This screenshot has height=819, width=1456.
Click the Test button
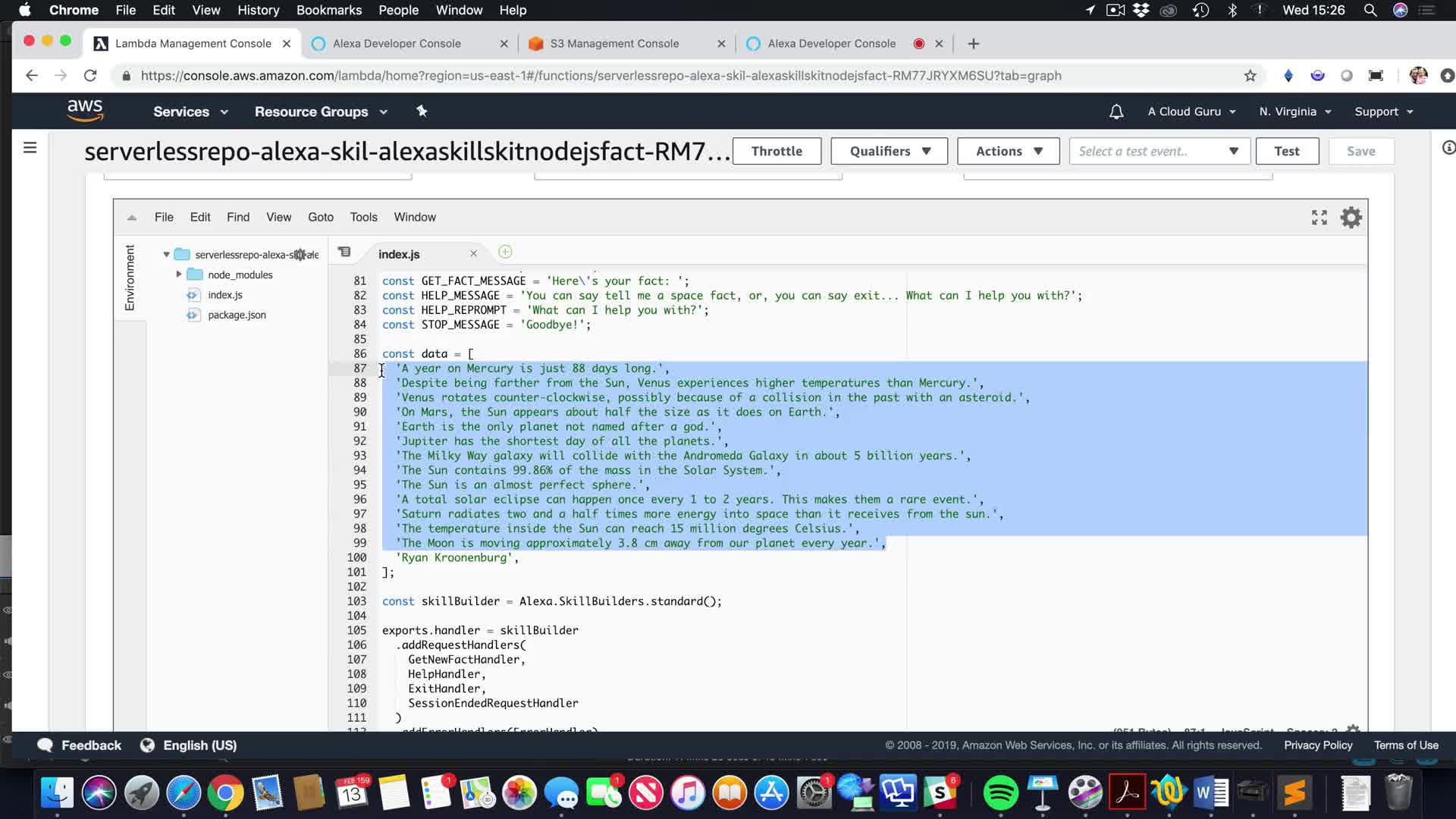tap(1286, 151)
